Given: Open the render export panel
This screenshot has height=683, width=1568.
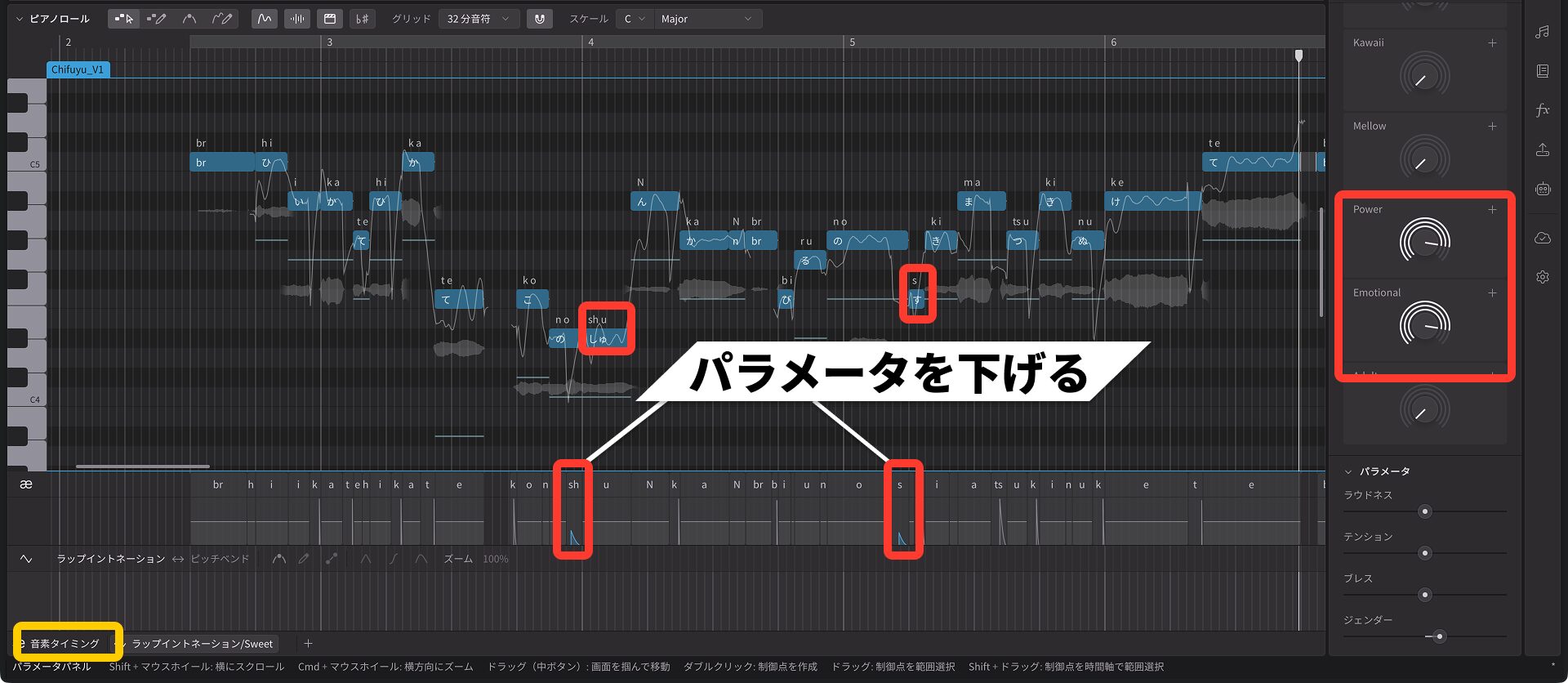Looking at the screenshot, I should click(x=1542, y=150).
